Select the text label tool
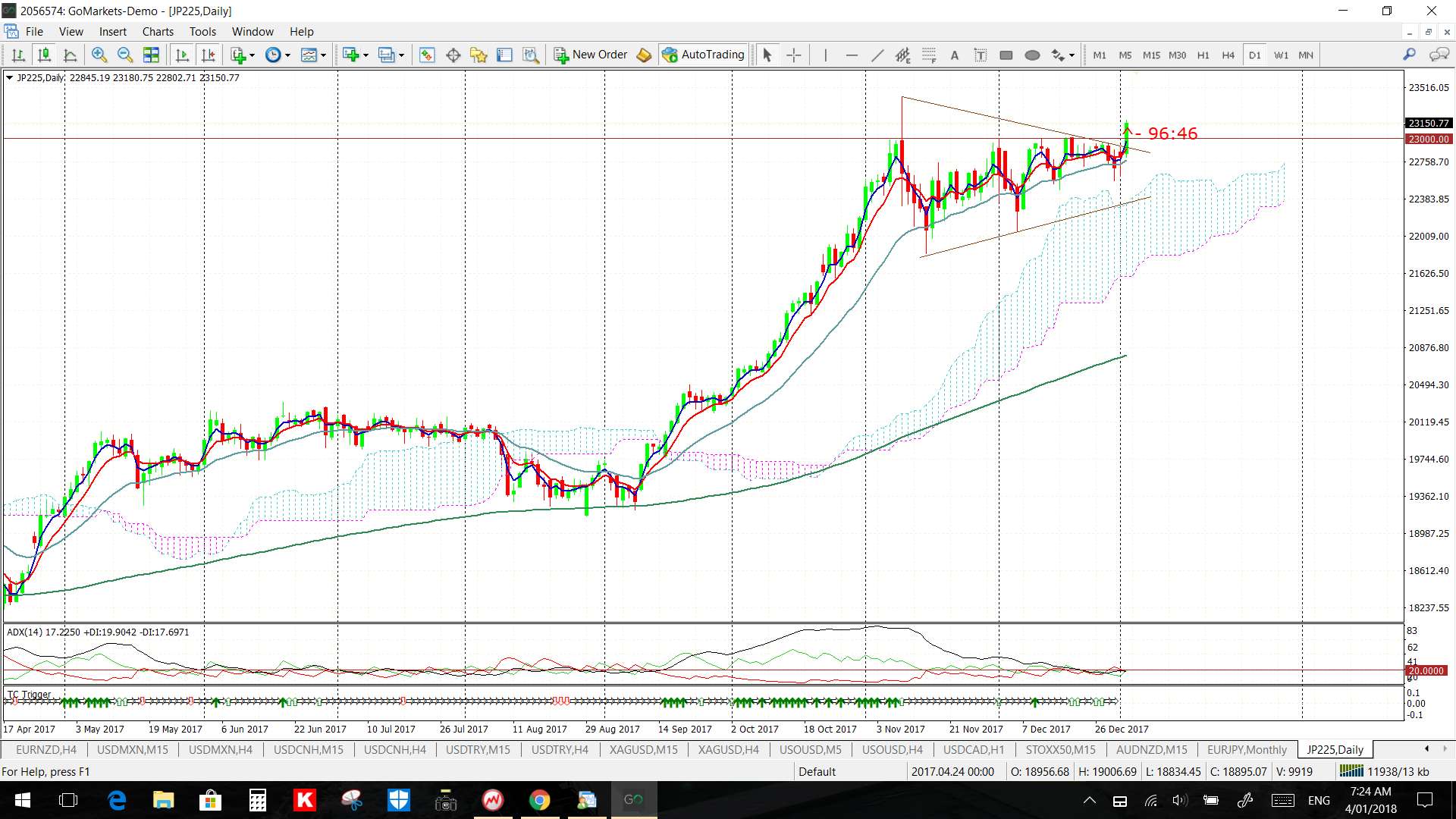The image size is (1456, 819). pyautogui.click(x=981, y=55)
